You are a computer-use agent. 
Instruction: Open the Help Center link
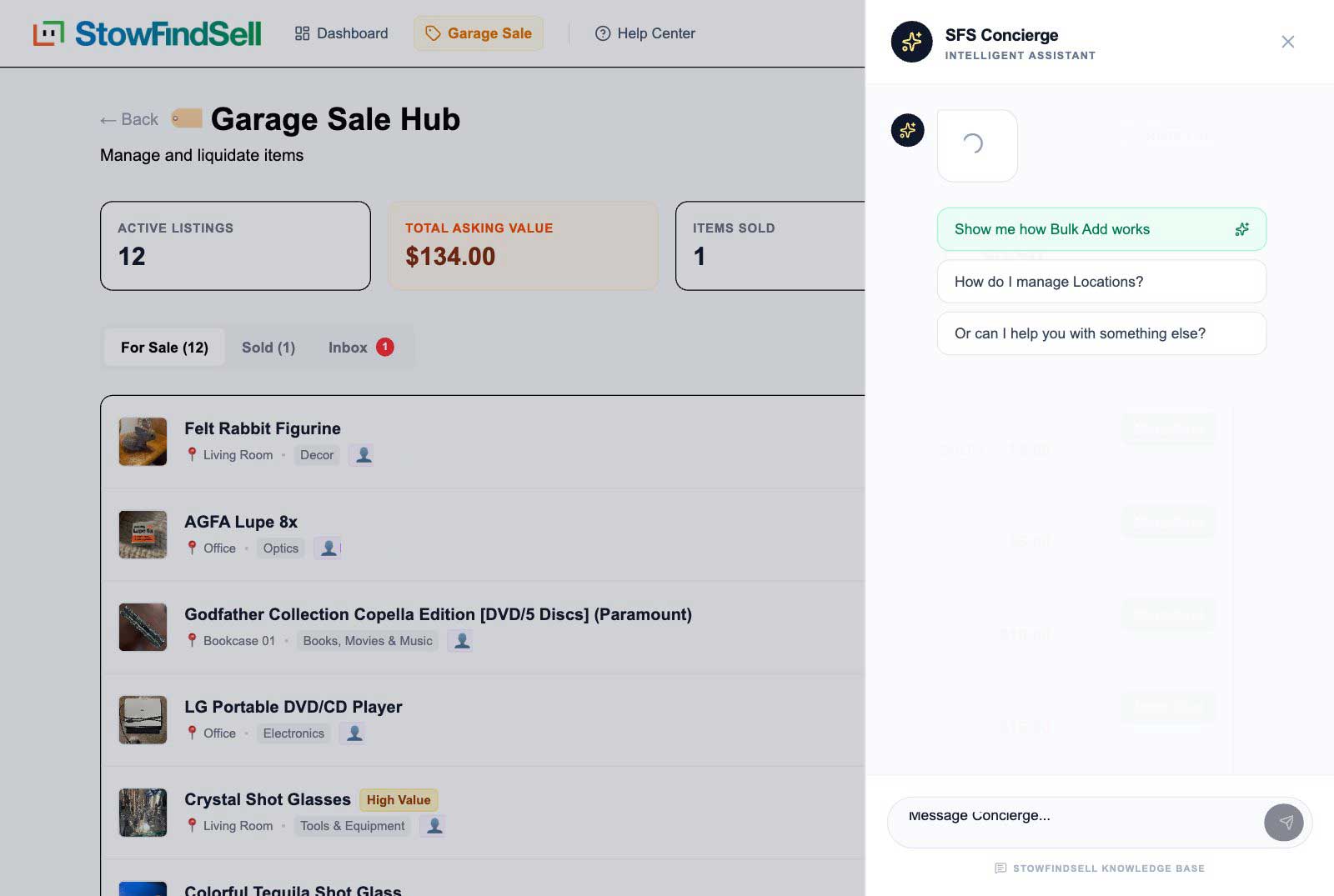click(644, 33)
